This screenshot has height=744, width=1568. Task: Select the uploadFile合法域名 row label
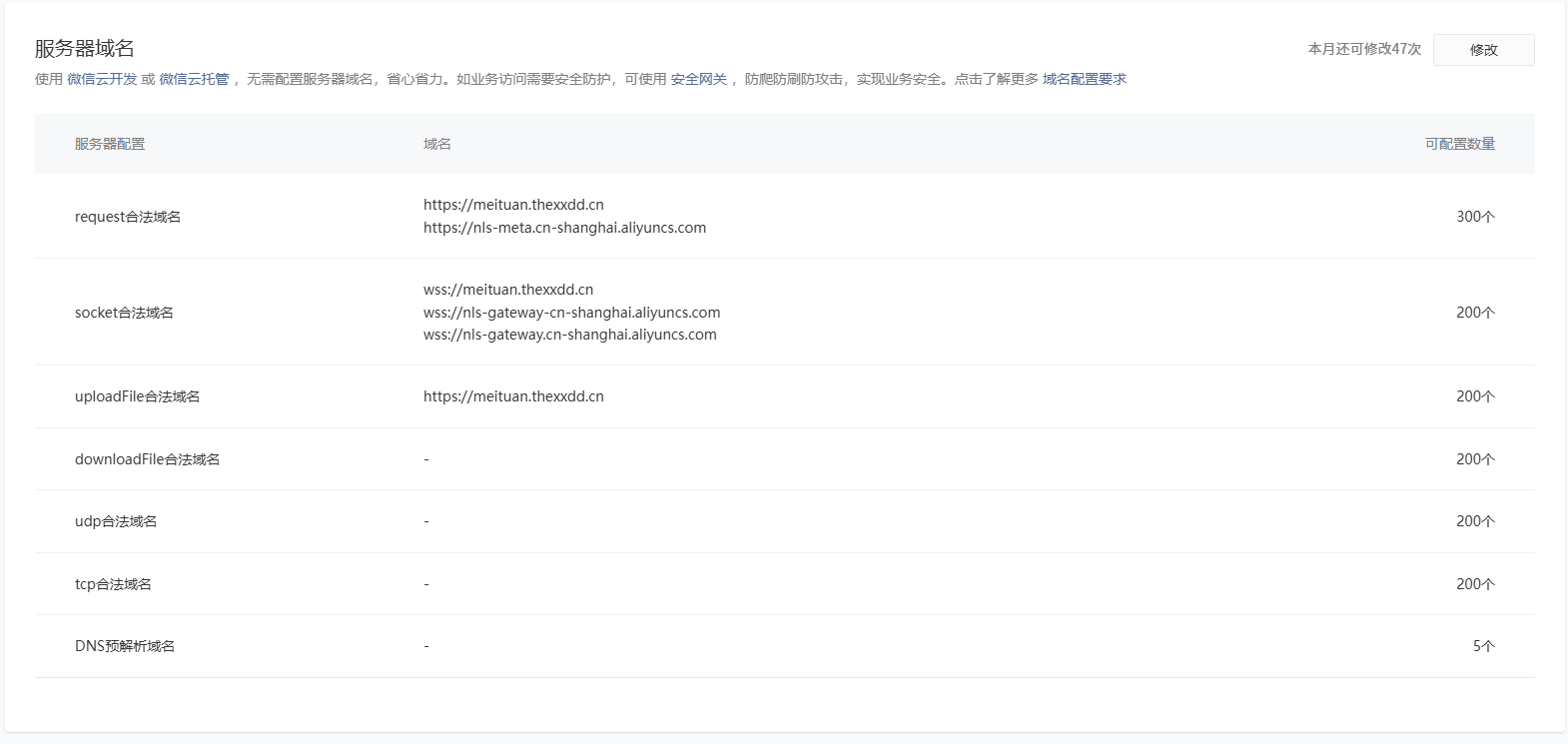click(x=137, y=396)
